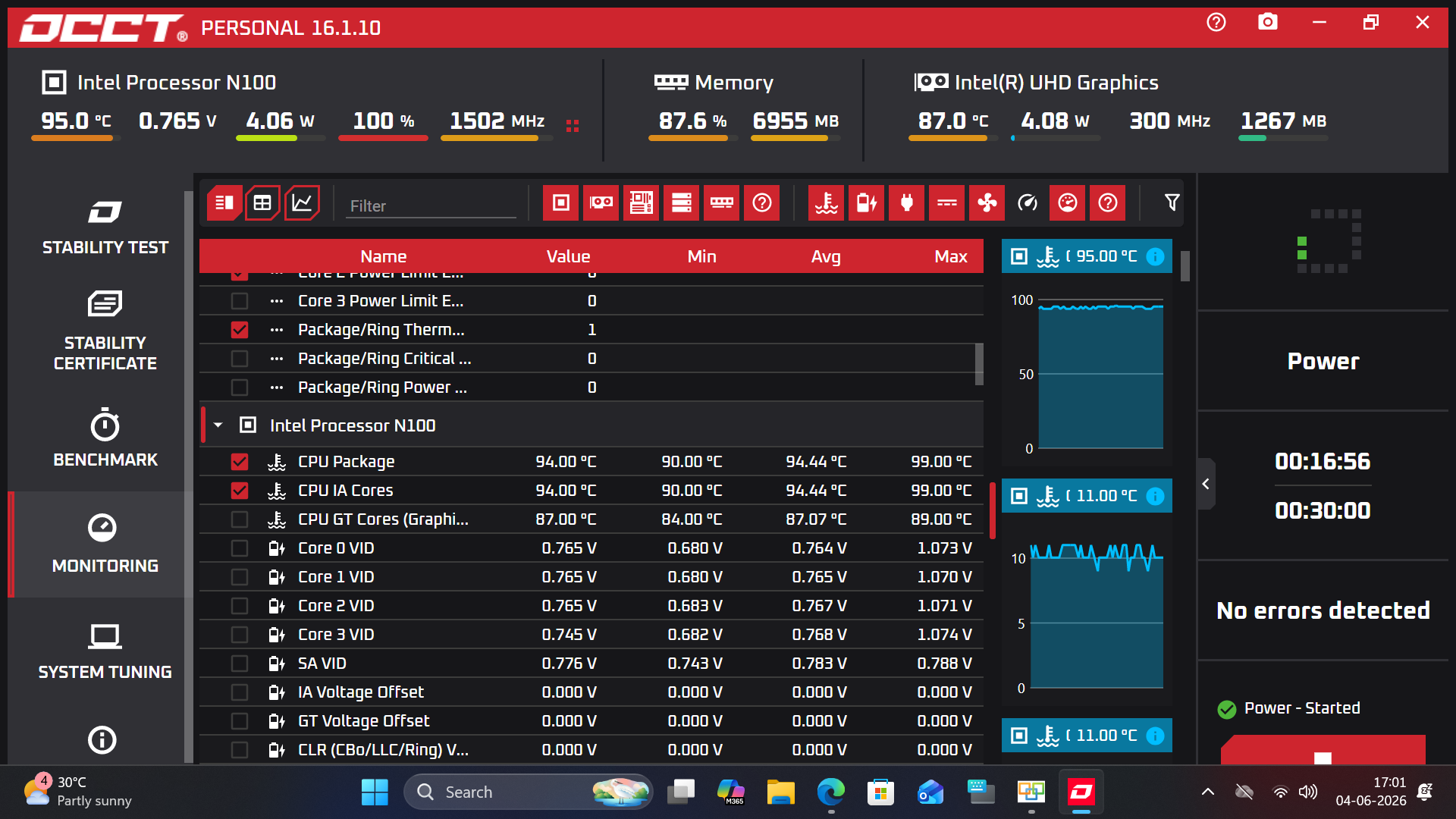The width and height of the screenshot is (1456, 819).
Task: Filter sensors by GPU icon
Action: tap(601, 202)
